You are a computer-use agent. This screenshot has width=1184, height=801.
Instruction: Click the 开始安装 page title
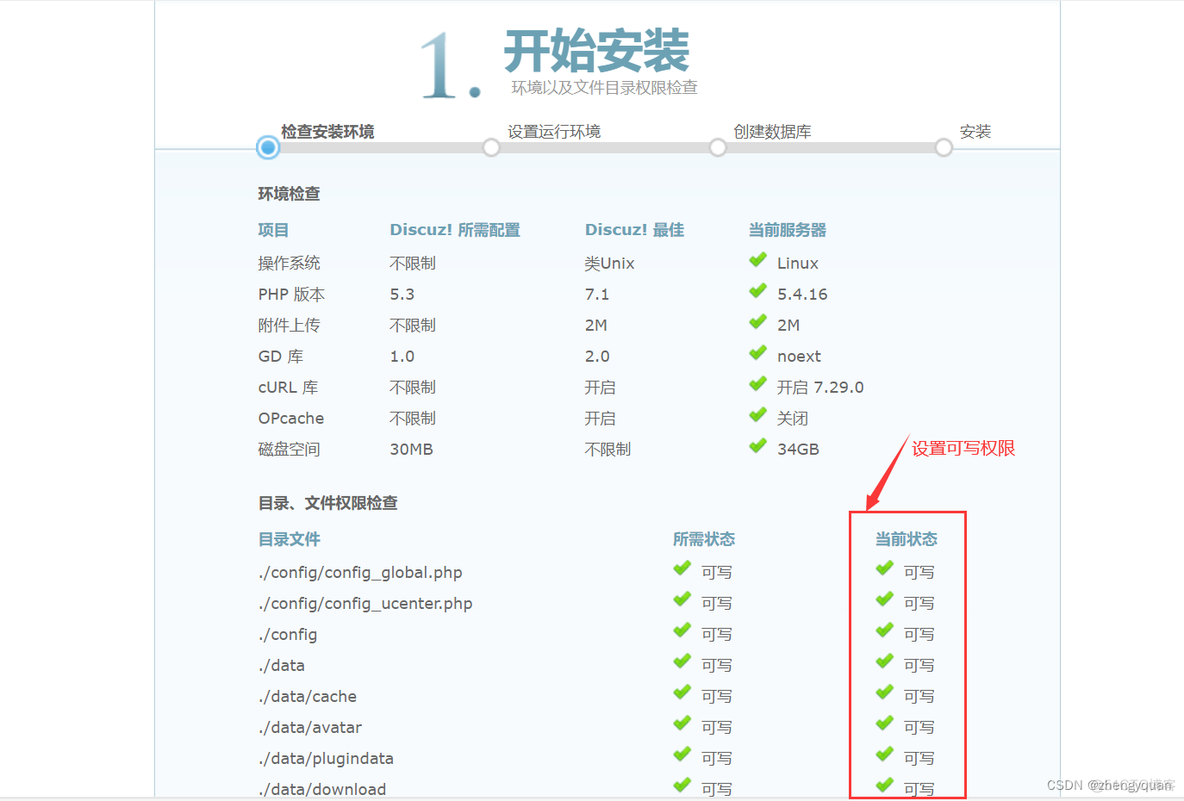coord(597,51)
